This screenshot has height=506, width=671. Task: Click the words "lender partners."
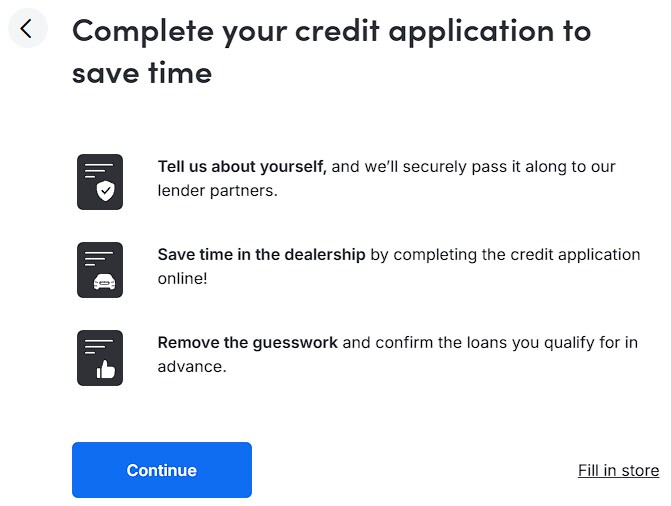click(217, 191)
